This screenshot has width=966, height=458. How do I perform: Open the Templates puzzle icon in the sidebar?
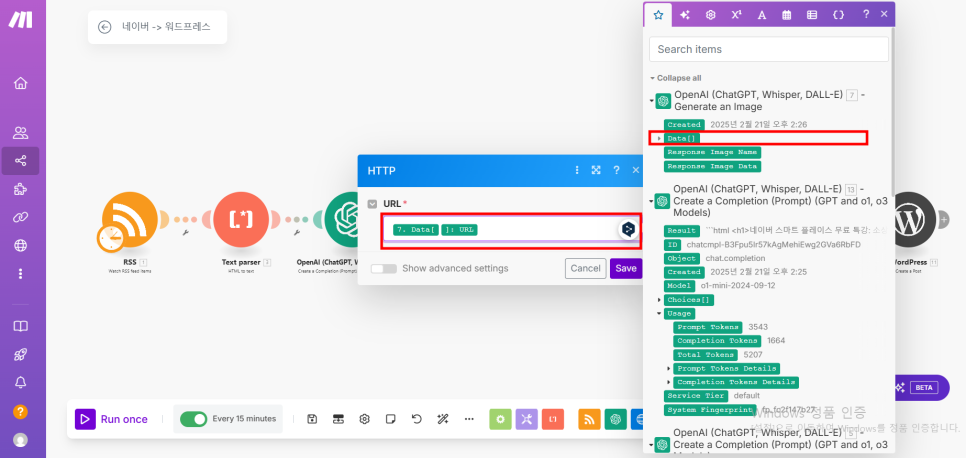pos(20,189)
